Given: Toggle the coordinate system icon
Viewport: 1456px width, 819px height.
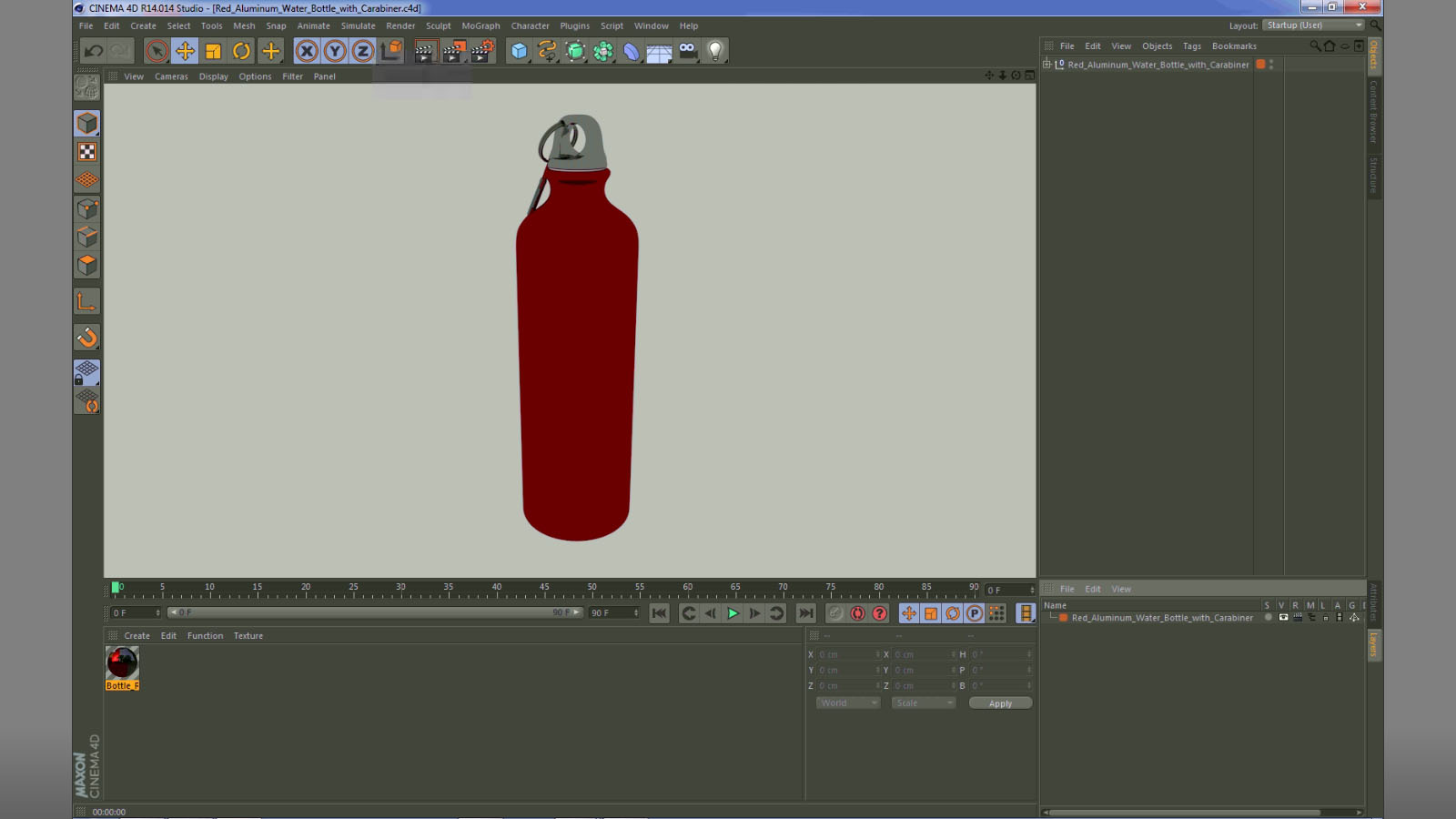Looking at the screenshot, I should coord(391,51).
